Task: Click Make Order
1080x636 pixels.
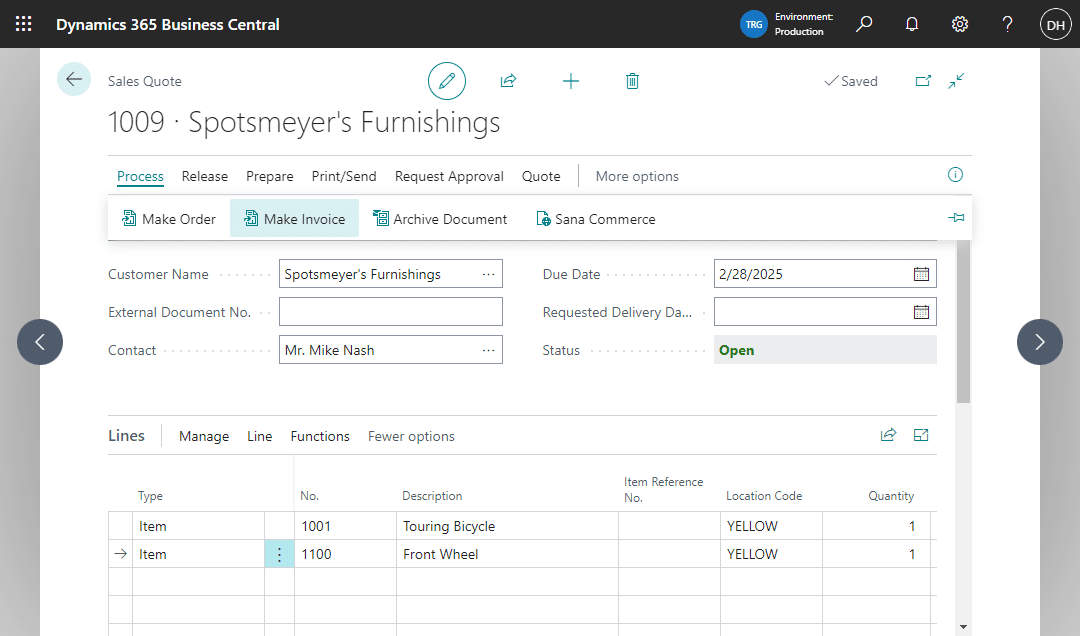Action: (169, 218)
